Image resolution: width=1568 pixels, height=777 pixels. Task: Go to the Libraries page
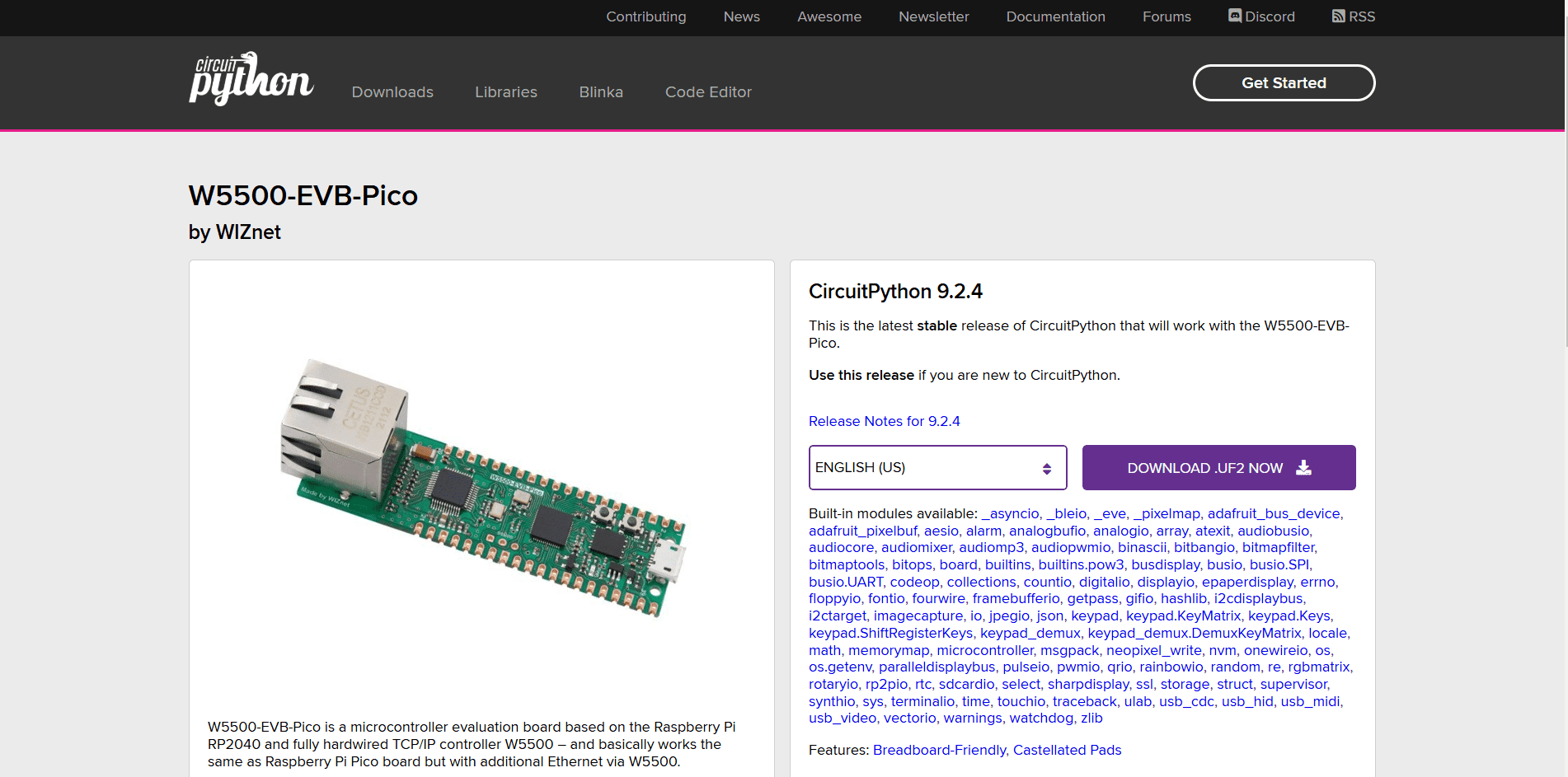[505, 92]
